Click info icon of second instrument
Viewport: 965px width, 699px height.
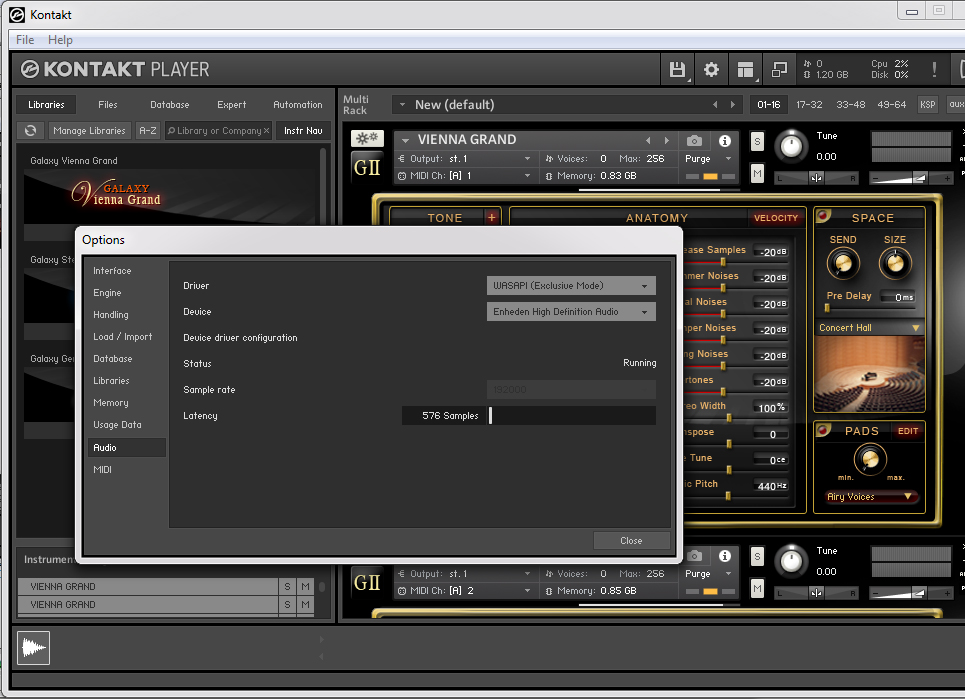pyautogui.click(x=725, y=556)
